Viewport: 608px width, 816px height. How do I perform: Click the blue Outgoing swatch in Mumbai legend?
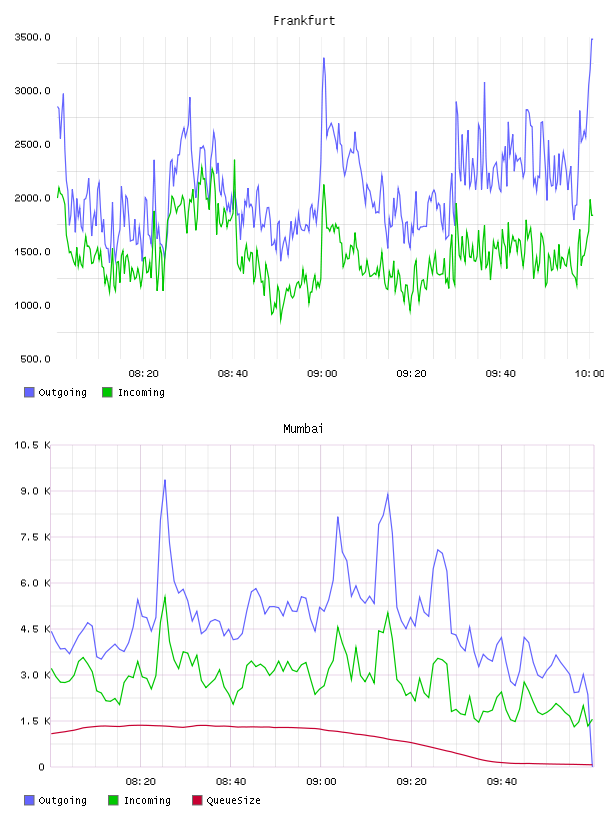[29, 800]
